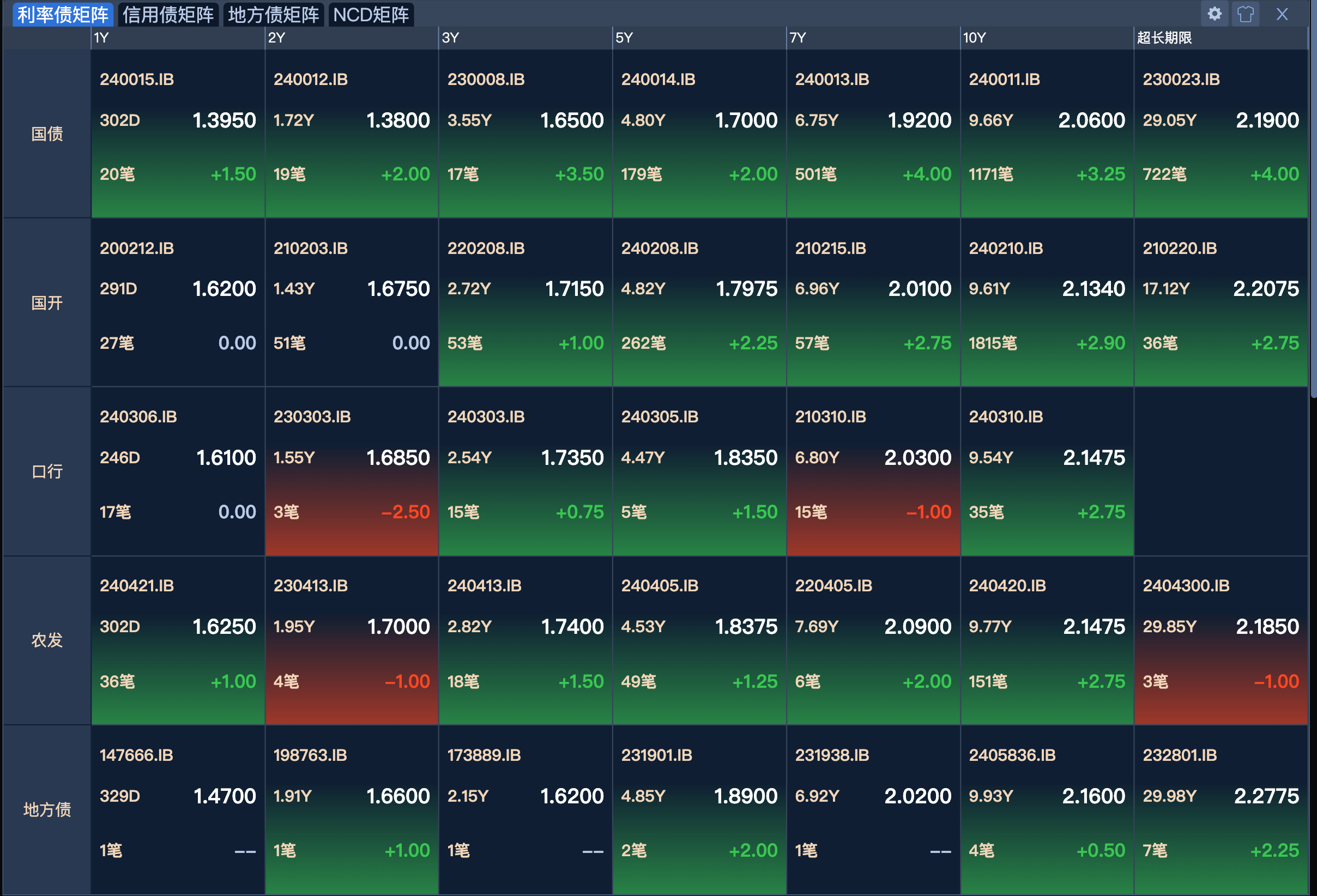Switch to 信用债矩阵 tab
The image size is (1317, 896).
168,15
